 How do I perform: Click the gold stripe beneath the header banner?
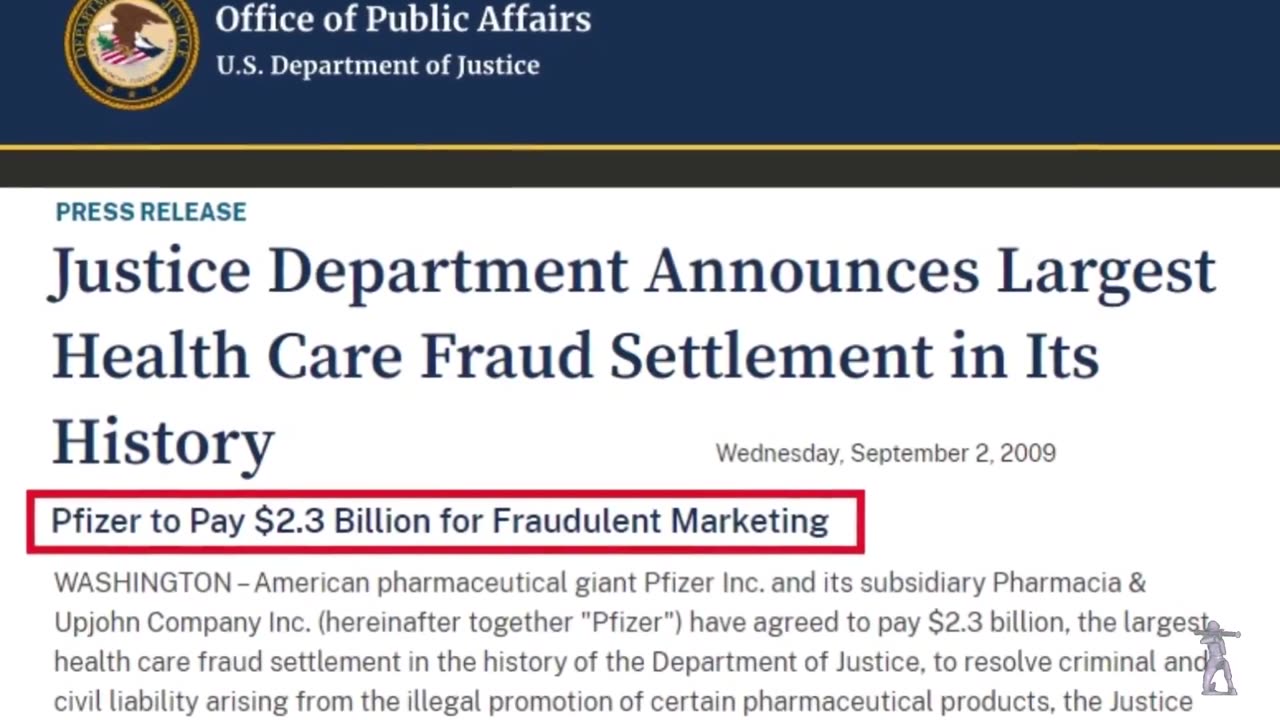(640, 147)
